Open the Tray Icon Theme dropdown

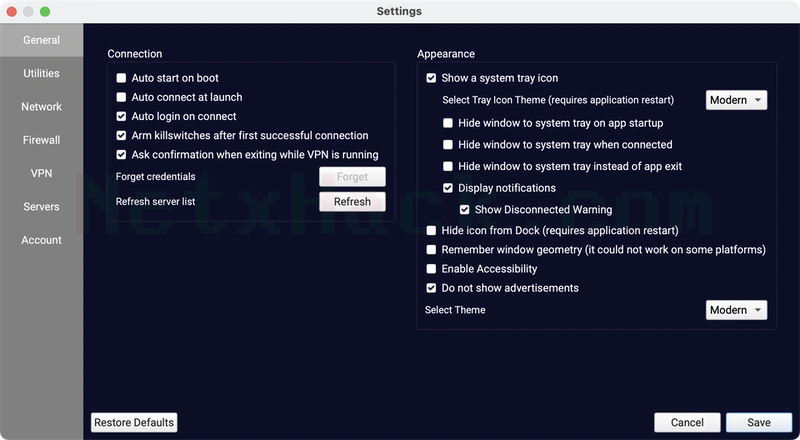point(736,100)
